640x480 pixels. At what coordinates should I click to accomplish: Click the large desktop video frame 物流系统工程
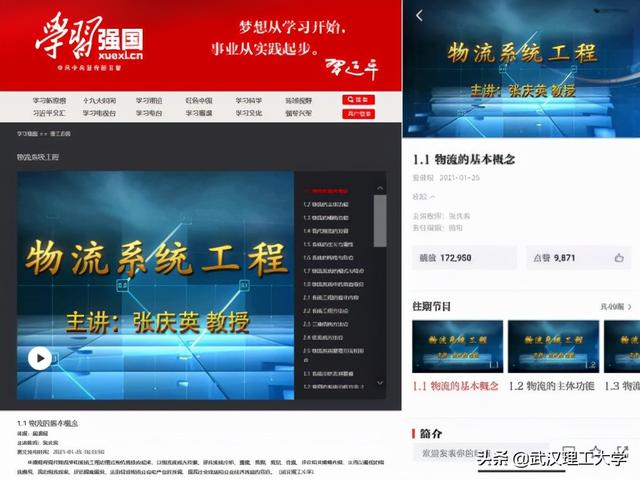coord(155,285)
